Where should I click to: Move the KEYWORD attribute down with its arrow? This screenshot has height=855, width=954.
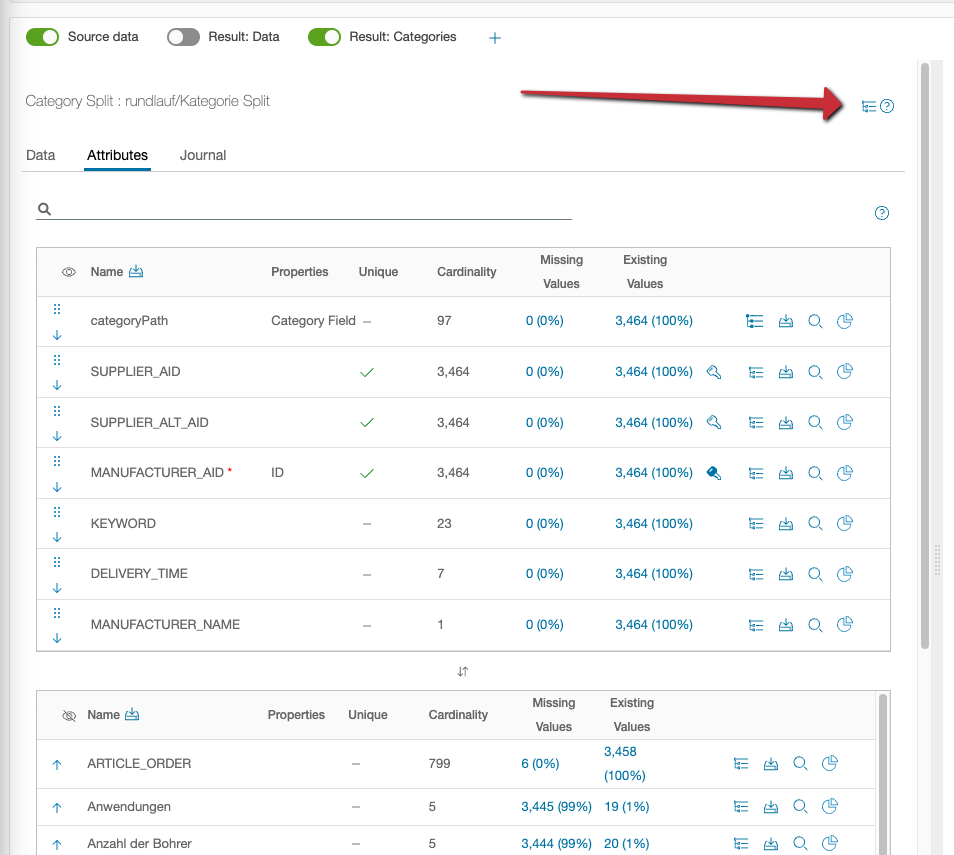pos(57,537)
